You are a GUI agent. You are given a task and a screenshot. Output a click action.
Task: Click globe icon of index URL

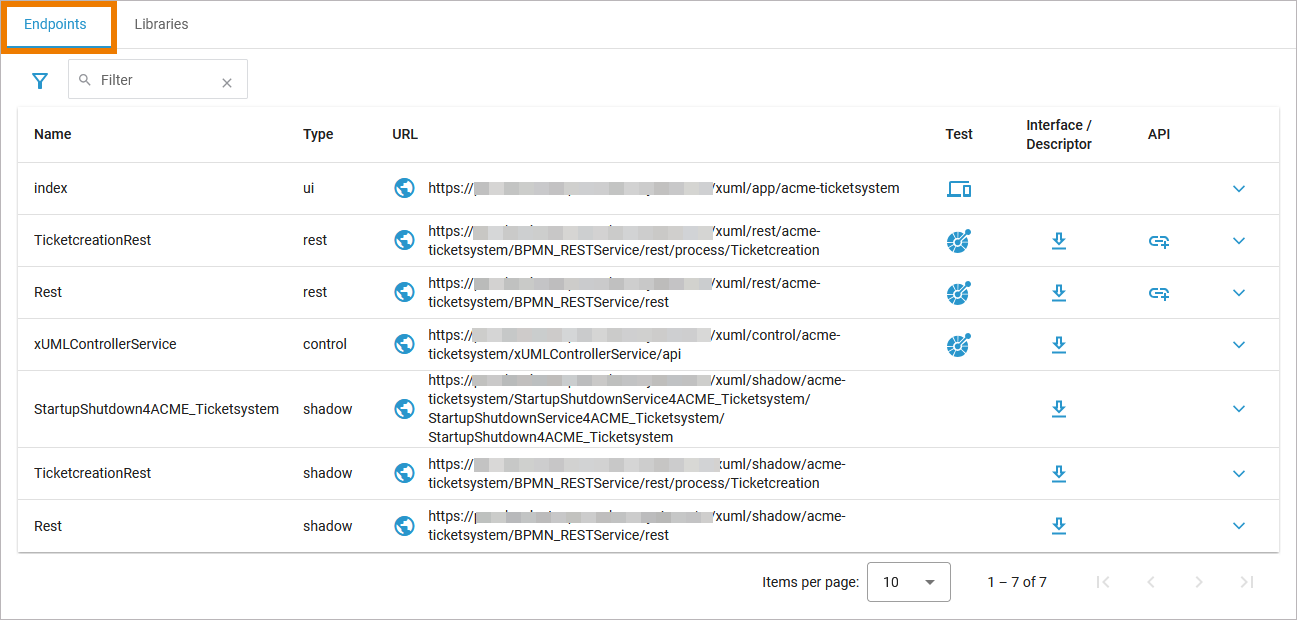coord(404,188)
